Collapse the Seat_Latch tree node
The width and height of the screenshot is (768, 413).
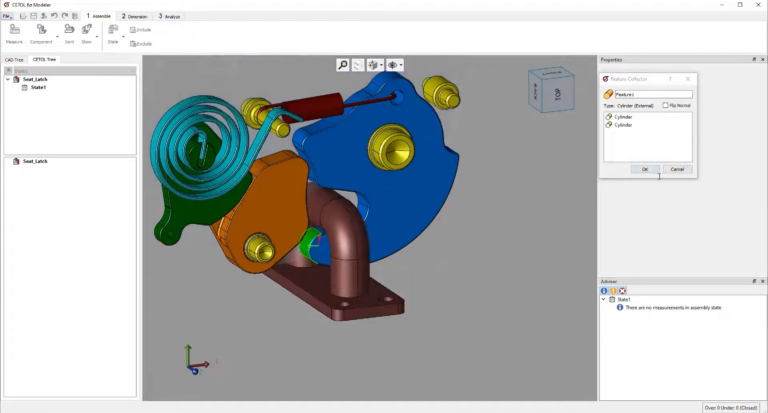point(8,79)
